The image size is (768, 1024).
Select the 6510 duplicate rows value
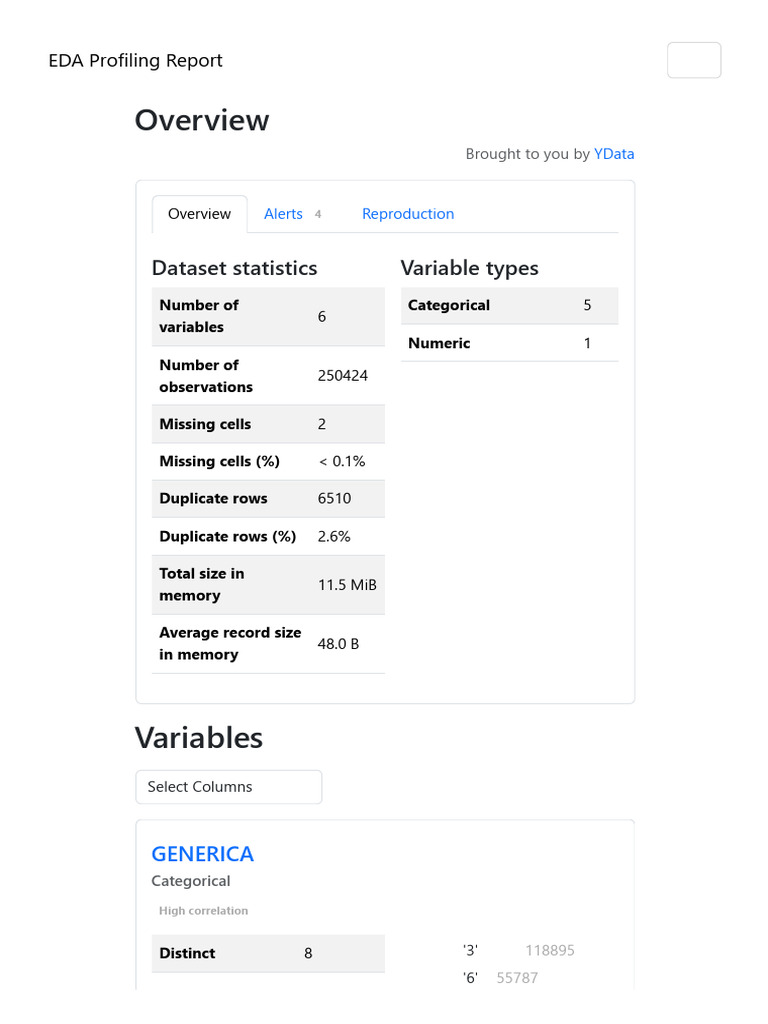pyautogui.click(x=335, y=498)
